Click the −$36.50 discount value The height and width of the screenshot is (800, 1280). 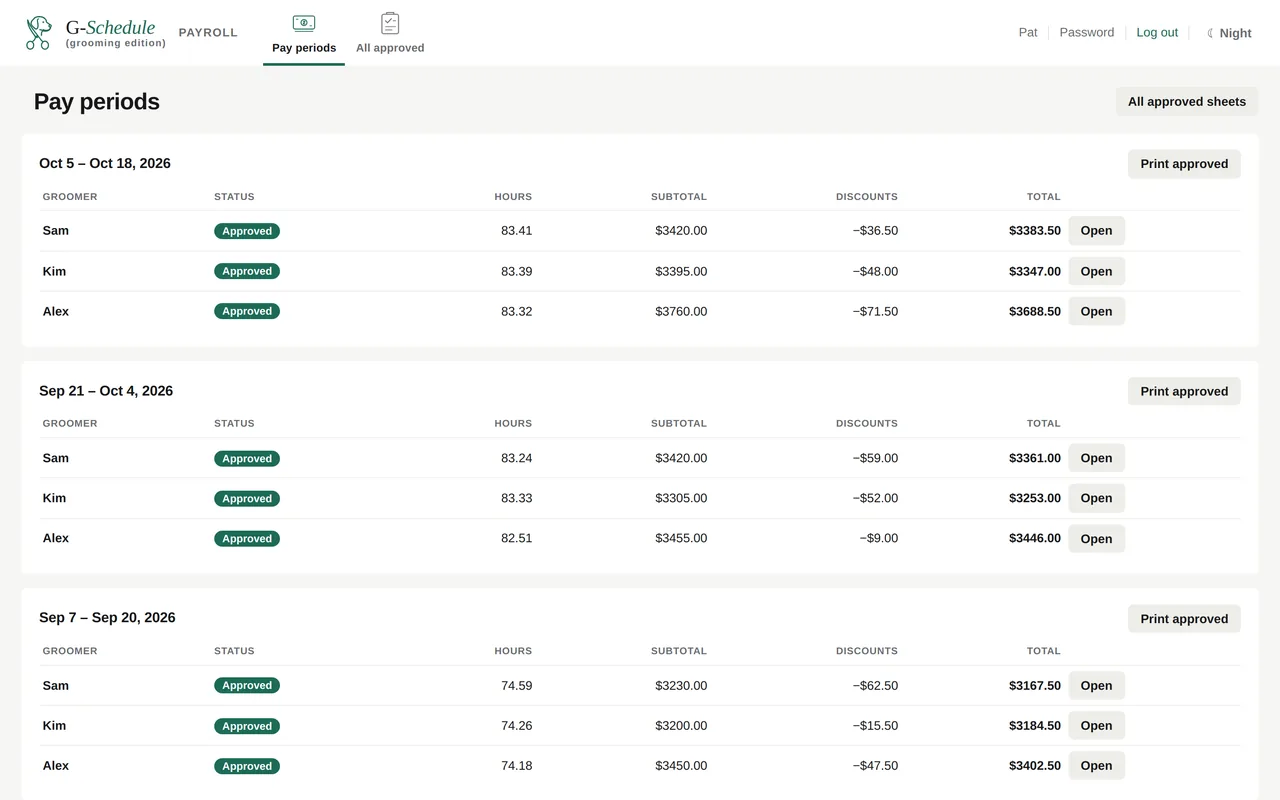(875, 231)
